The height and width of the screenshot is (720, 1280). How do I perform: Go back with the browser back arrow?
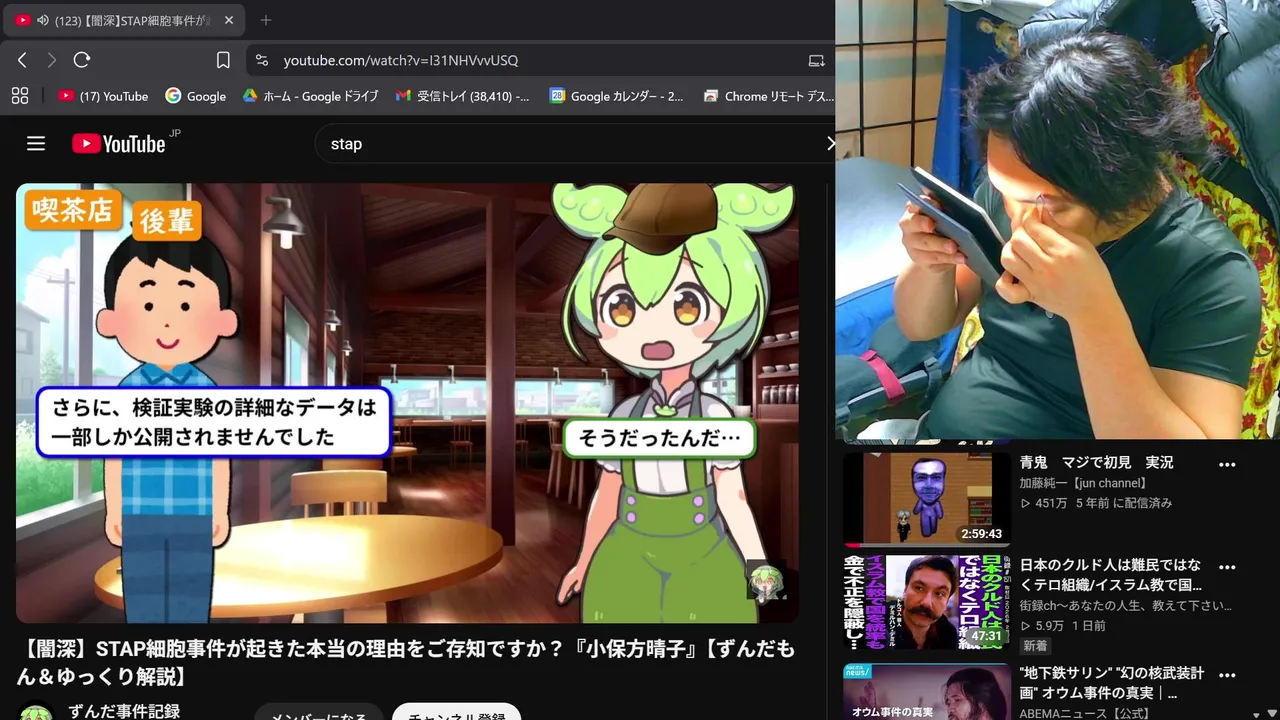pyautogui.click(x=22, y=60)
